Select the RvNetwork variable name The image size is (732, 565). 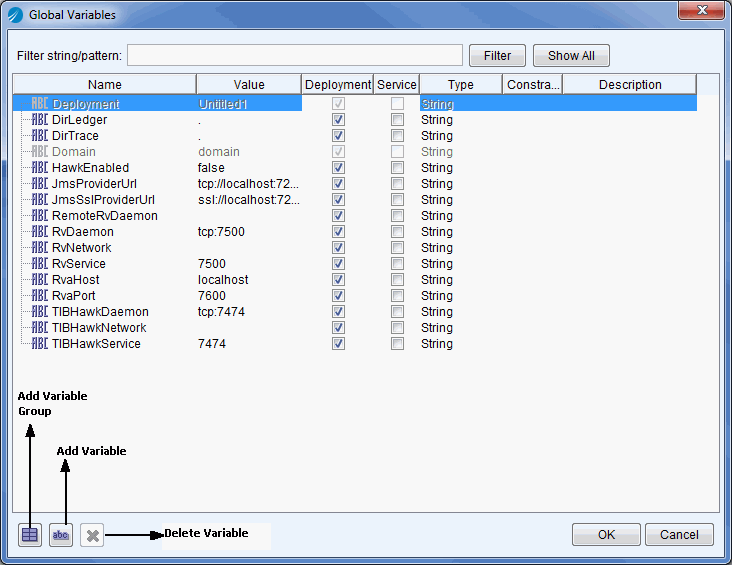tap(82, 247)
